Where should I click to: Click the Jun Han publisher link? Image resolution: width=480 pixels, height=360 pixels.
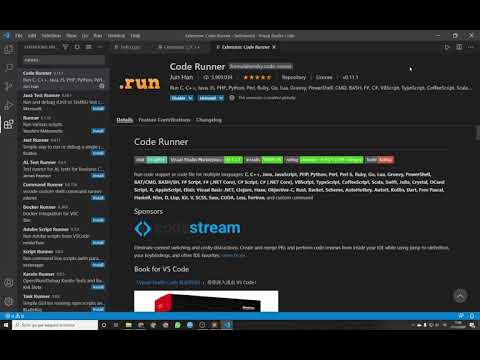coord(181,77)
